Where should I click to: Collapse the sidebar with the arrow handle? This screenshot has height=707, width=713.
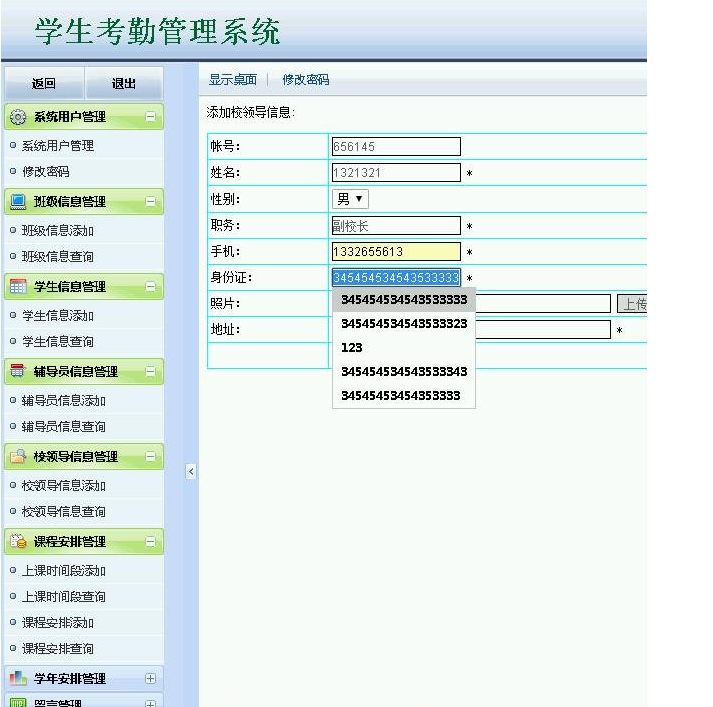191,471
